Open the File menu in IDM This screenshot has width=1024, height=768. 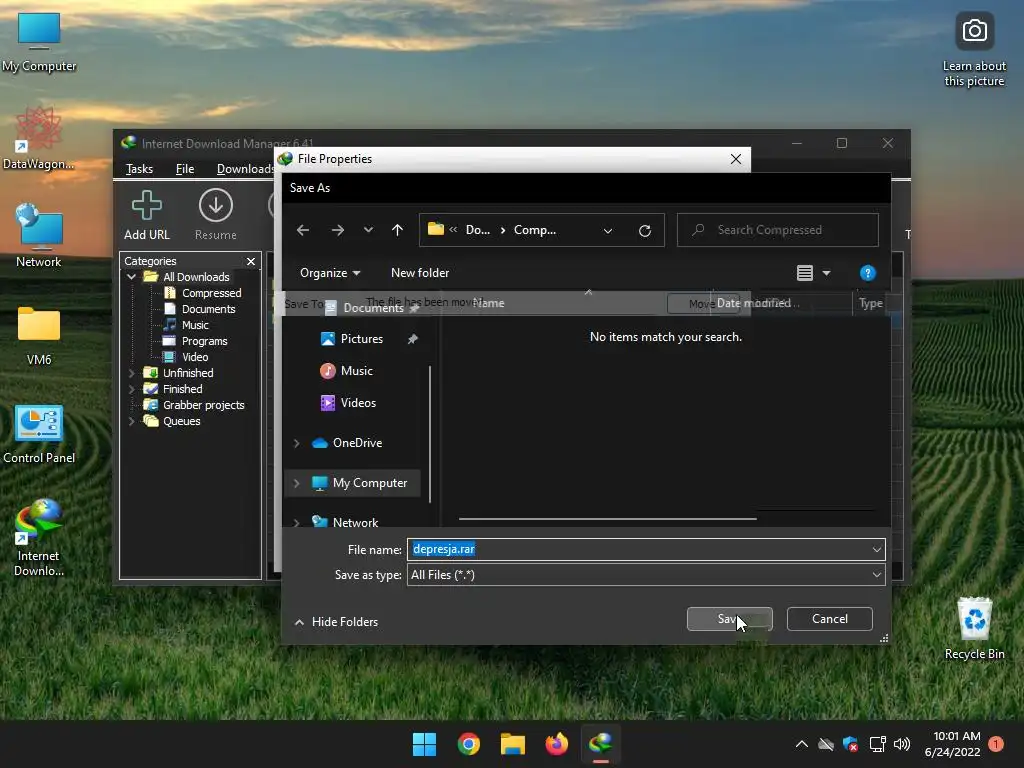tap(185, 169)
